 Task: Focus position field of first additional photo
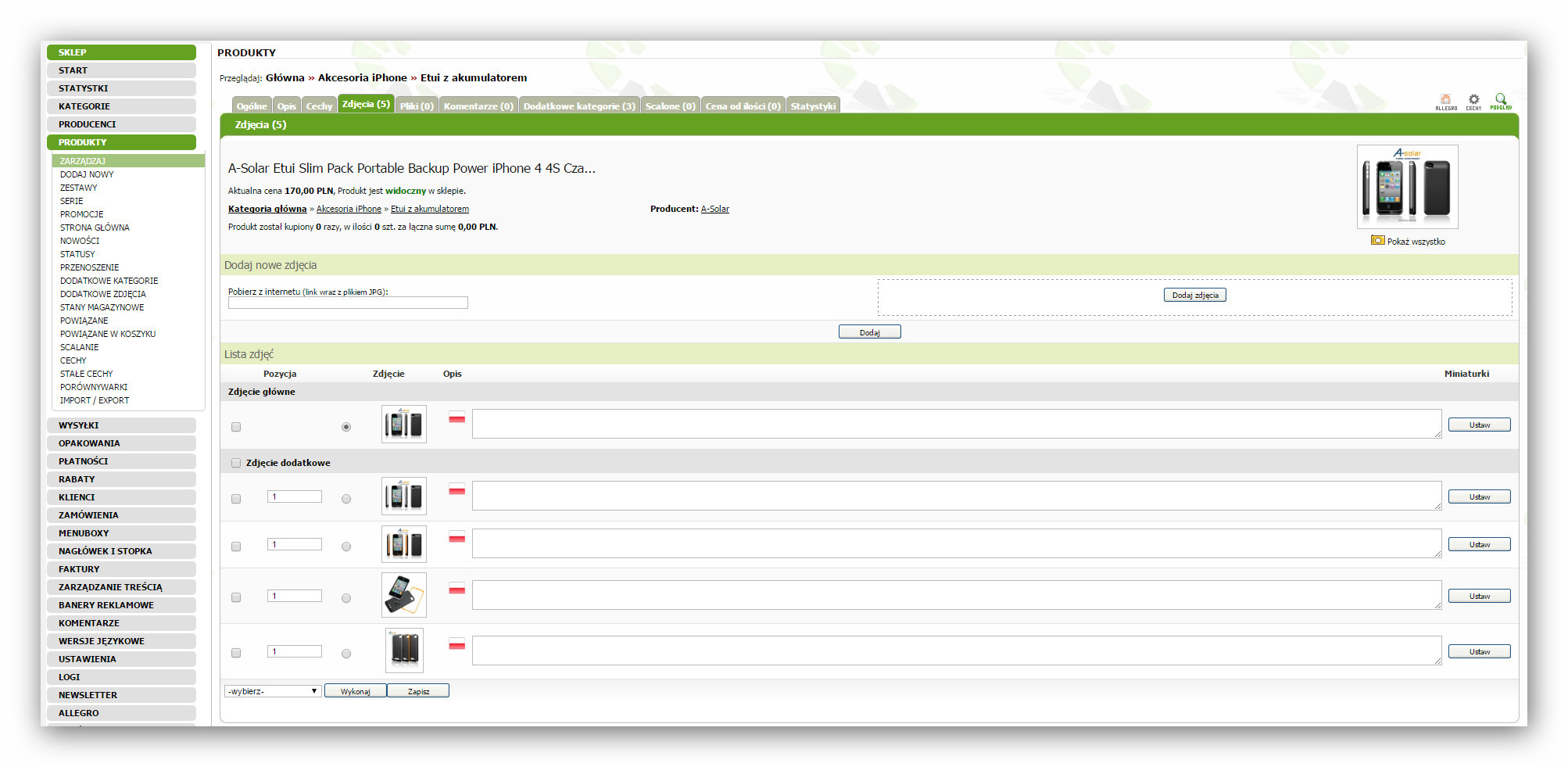point(295,496)
